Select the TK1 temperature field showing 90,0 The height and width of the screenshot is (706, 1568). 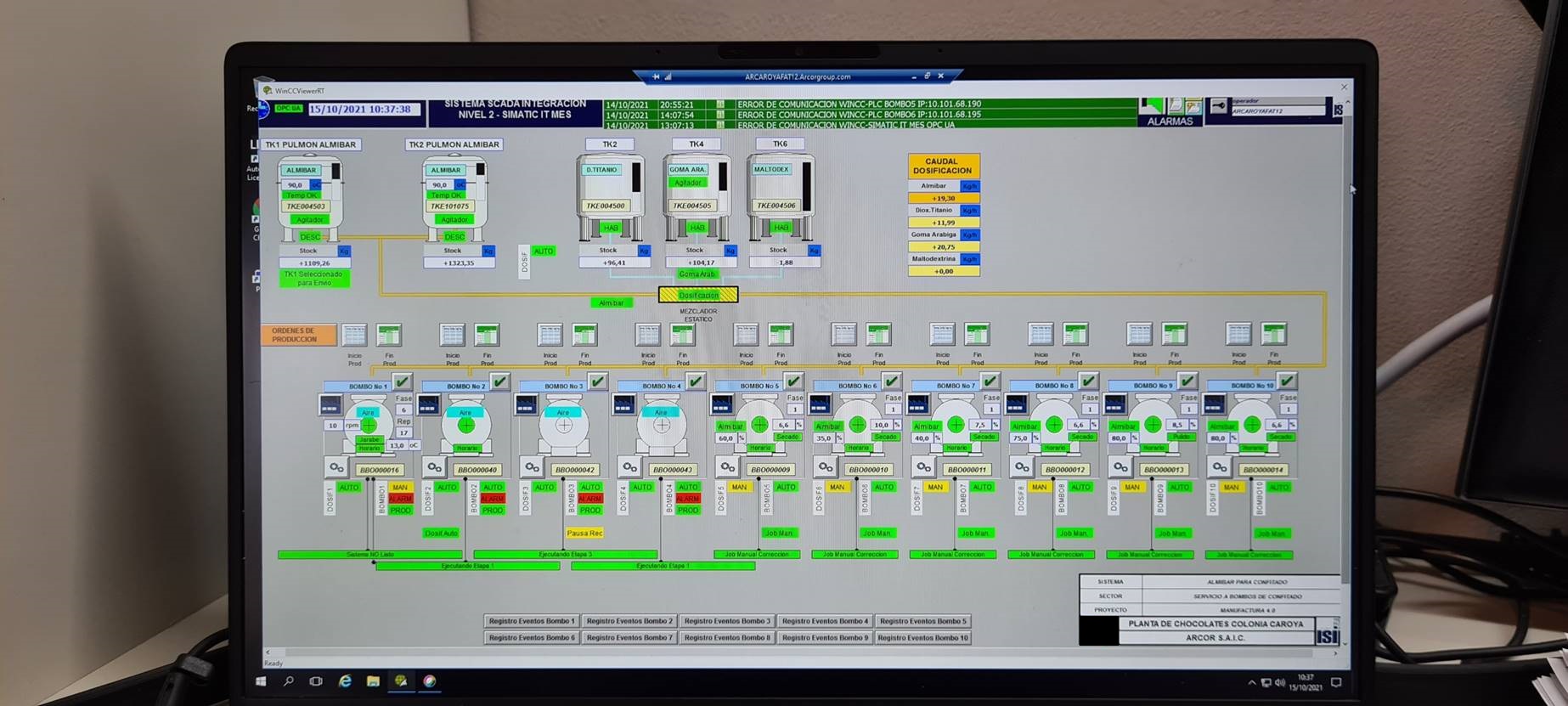(295, 184)
